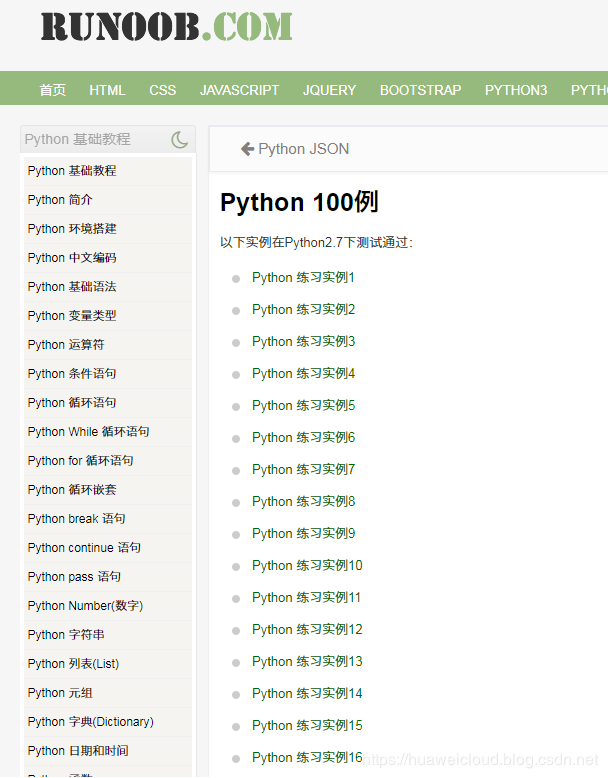Select sidebar item Python 条件语句
The width and height of the screenshot is (608, 778).
pyautogui.click(x=108, y=374)
